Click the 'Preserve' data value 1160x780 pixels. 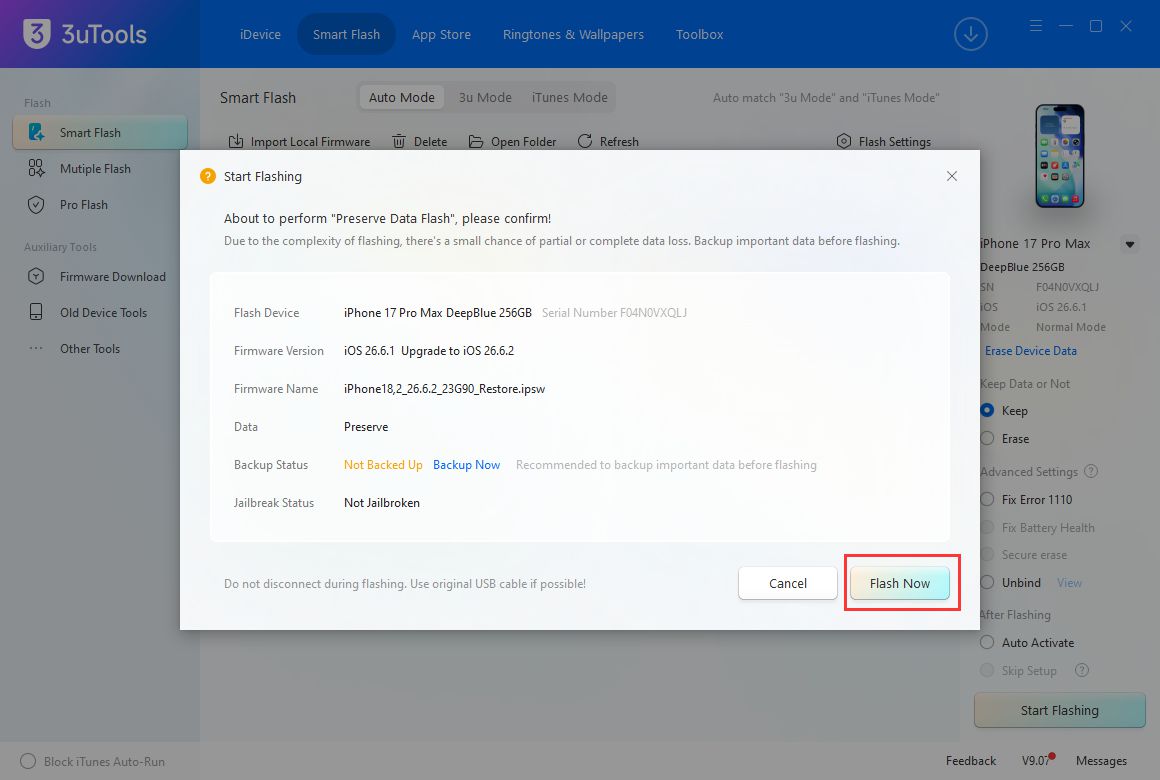click(x=366, y=426)
